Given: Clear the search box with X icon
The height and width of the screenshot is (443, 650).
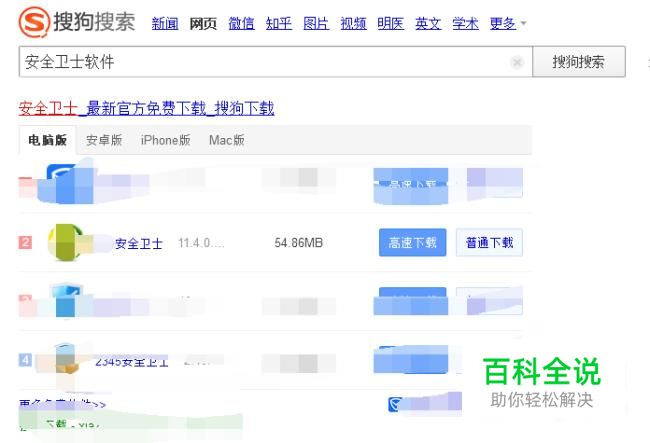Looking at the screenshot, I should tap(517, 63).
